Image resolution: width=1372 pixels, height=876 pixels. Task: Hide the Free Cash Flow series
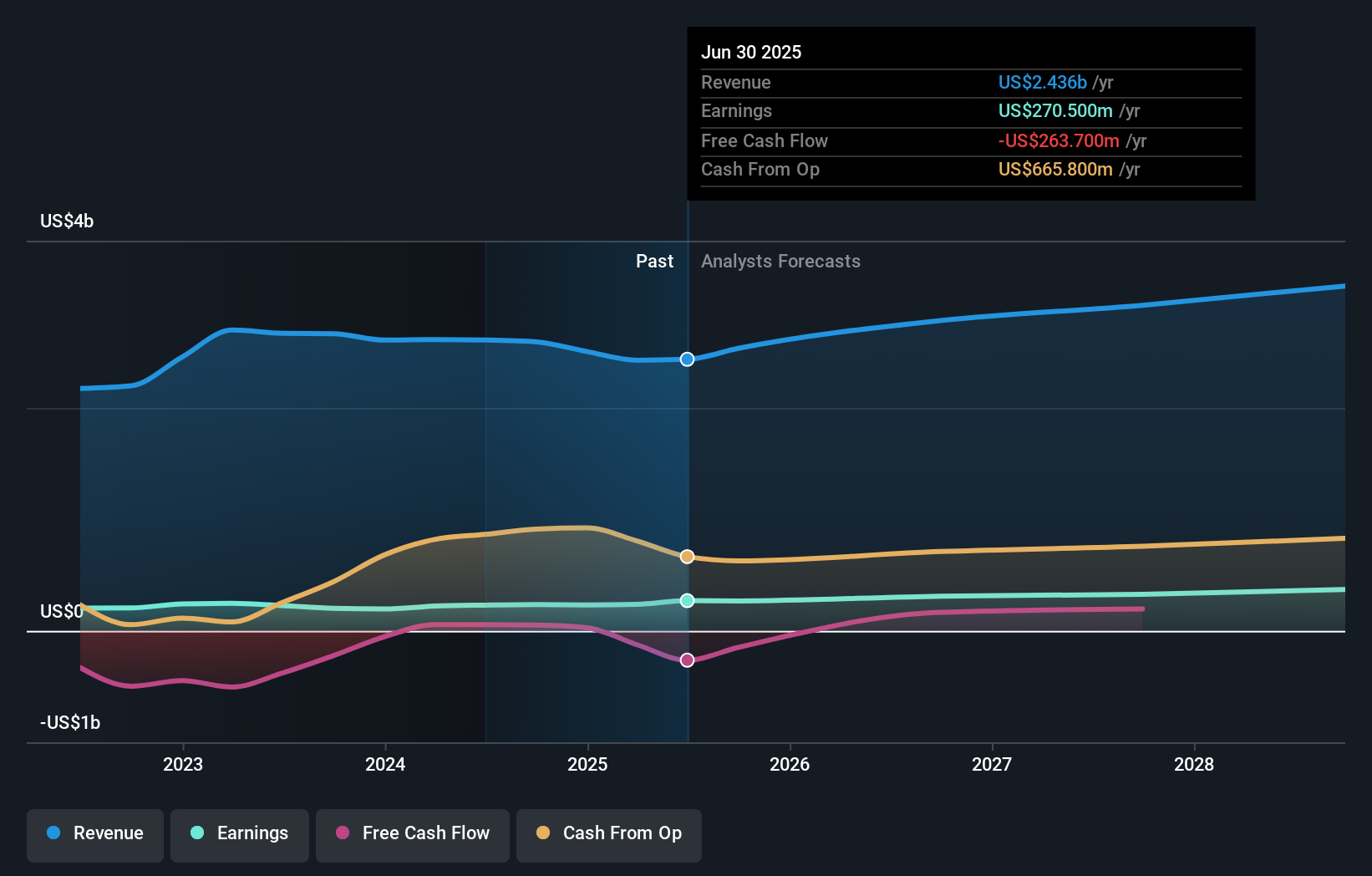[412, 835]
